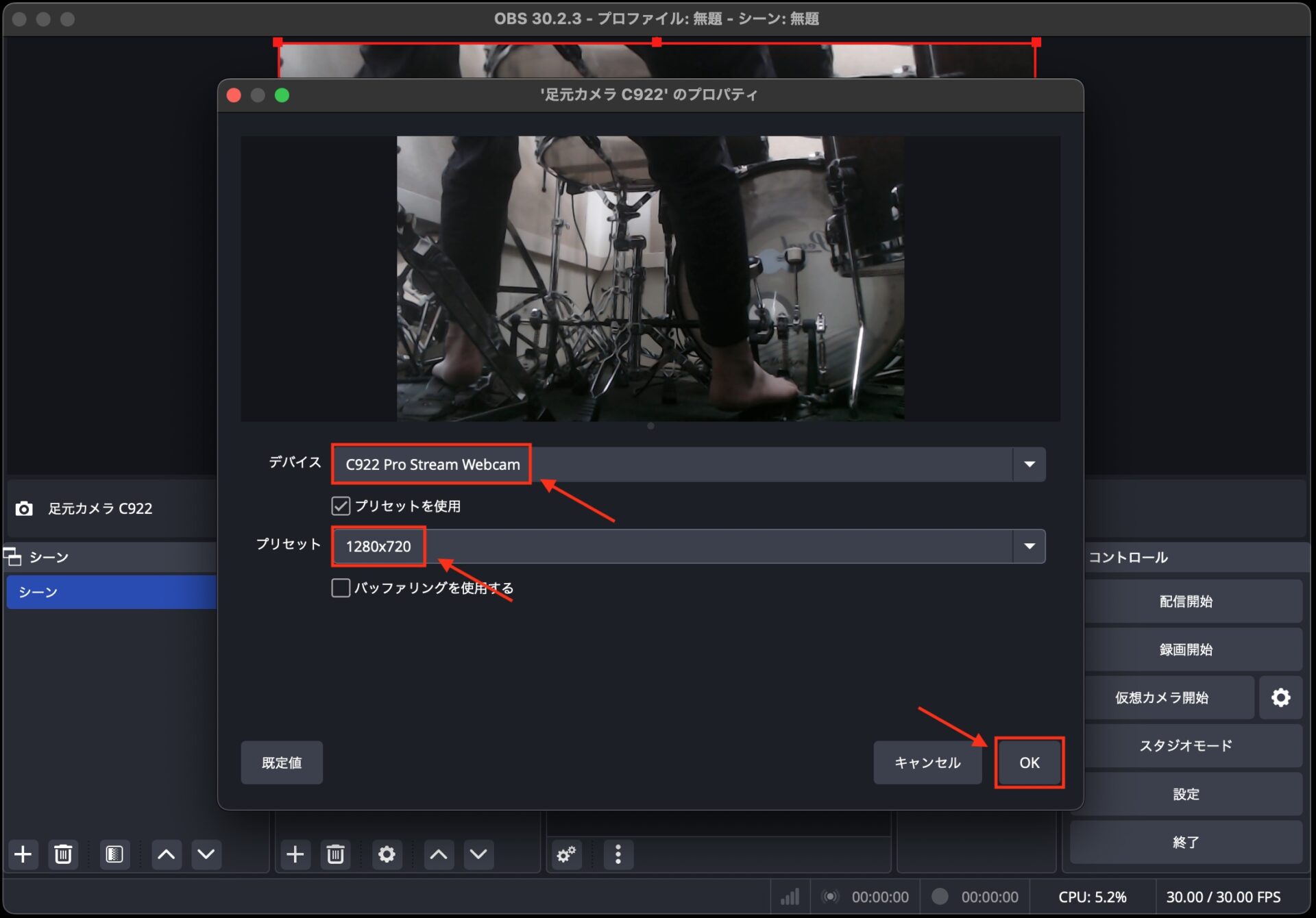Click the camera preview in properties dialog
The width and height of the screenshot is (1316, 918).
click(650, 278)
